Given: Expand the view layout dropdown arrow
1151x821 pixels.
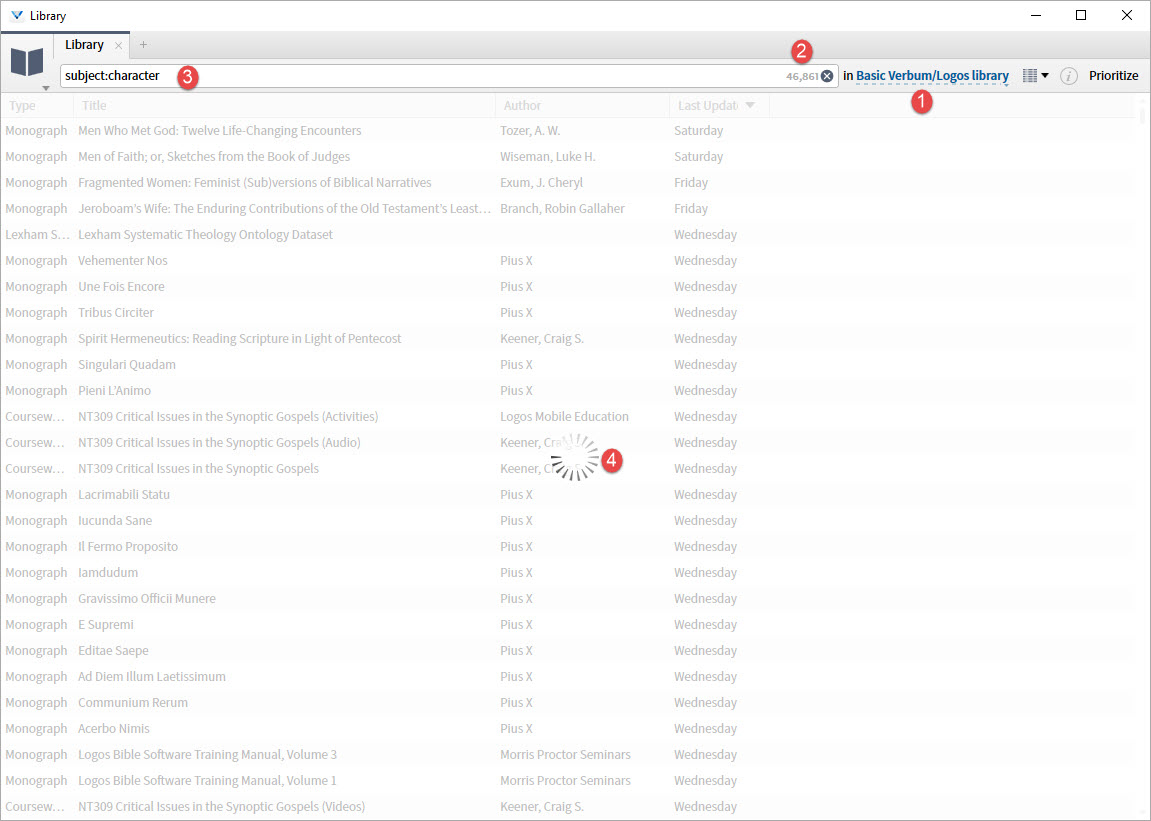Looking at the screenshot, I should tap(1045, 76).
